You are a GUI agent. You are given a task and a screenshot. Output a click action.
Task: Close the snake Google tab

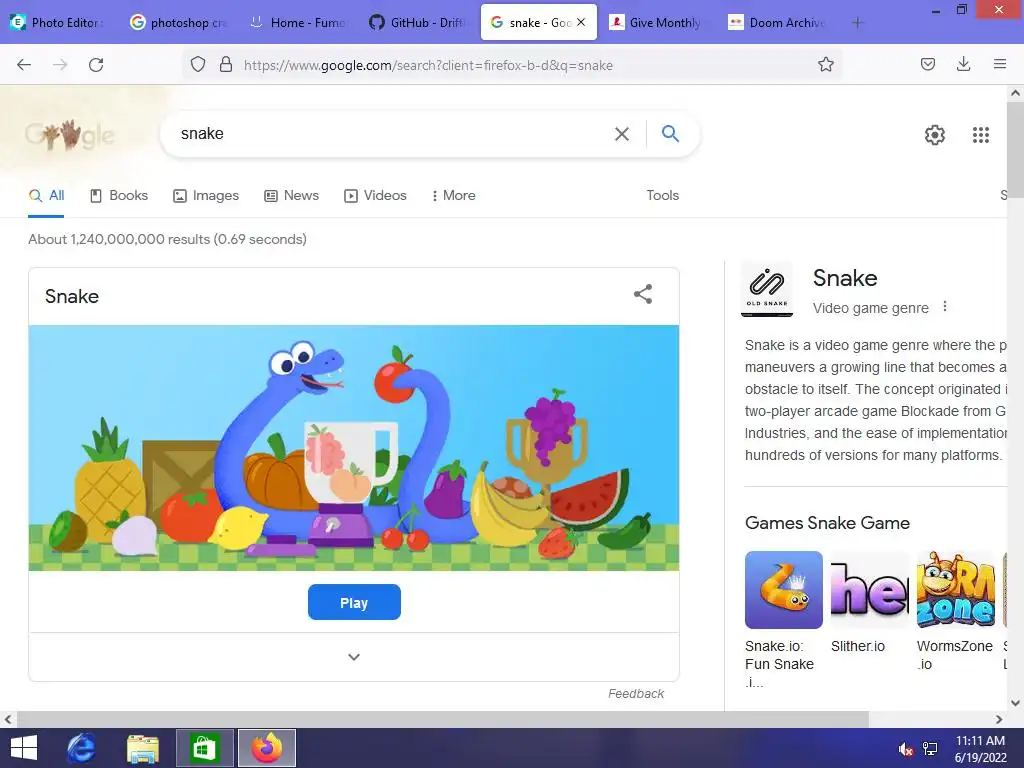[x=581, y=22]
